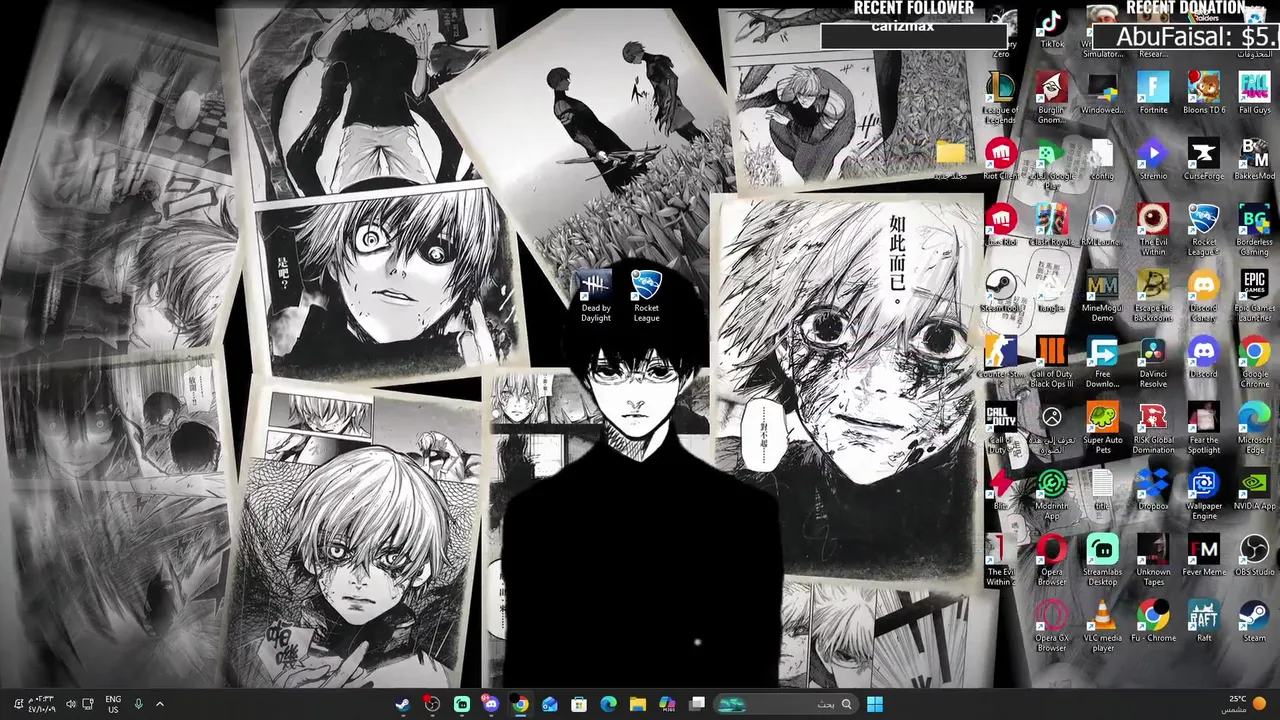Open the Bloons TD 6 shortcut
The image size is (1280, 720).
[1203, 92]
